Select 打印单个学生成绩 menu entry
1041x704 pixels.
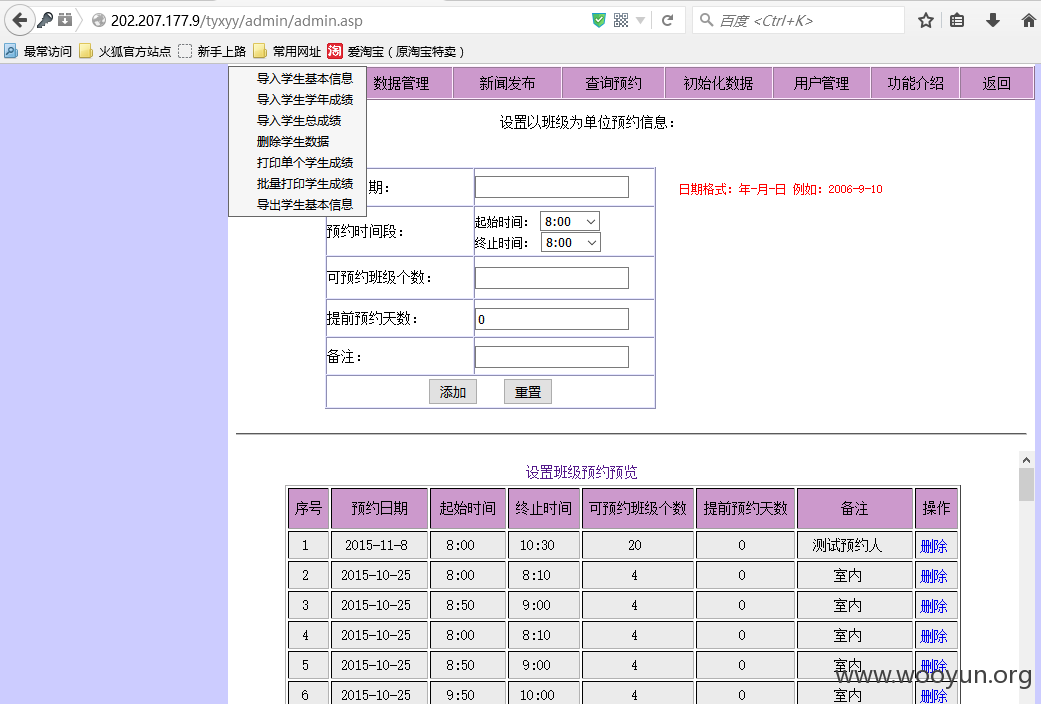tap(305, 163)
